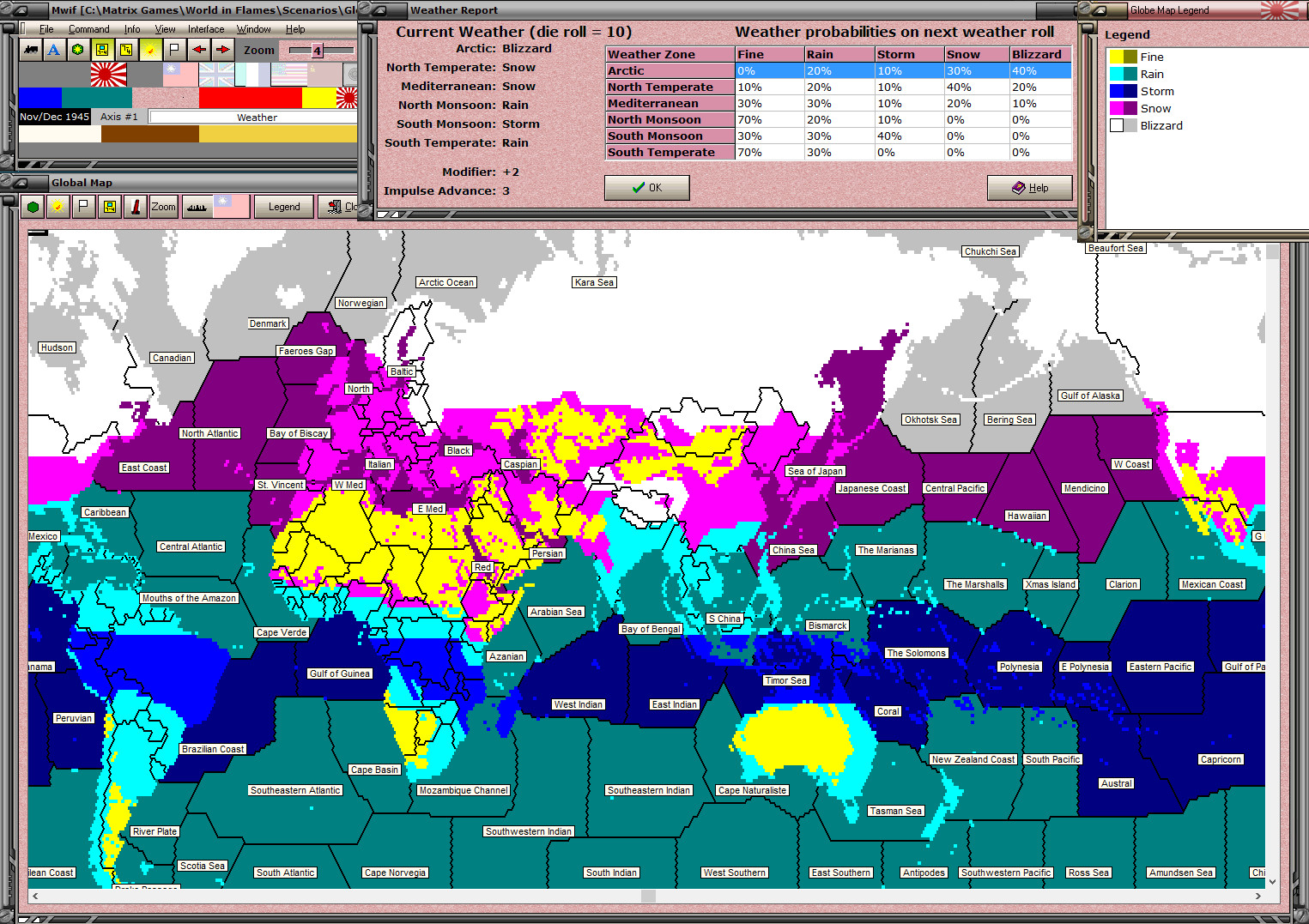The height and width of the screenshot is (924, 1309).
Task: Click the white flag icon in main toolbar
Action: 174,50
